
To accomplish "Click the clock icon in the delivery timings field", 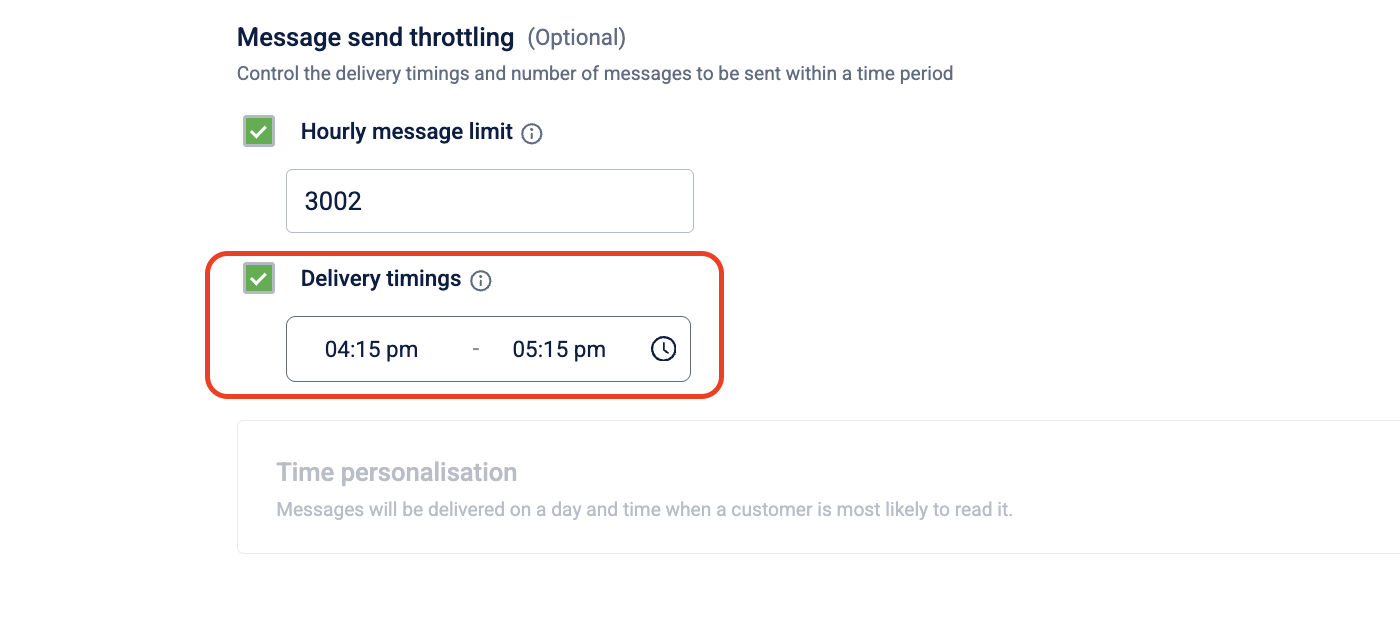I will [x=664, y=349].
